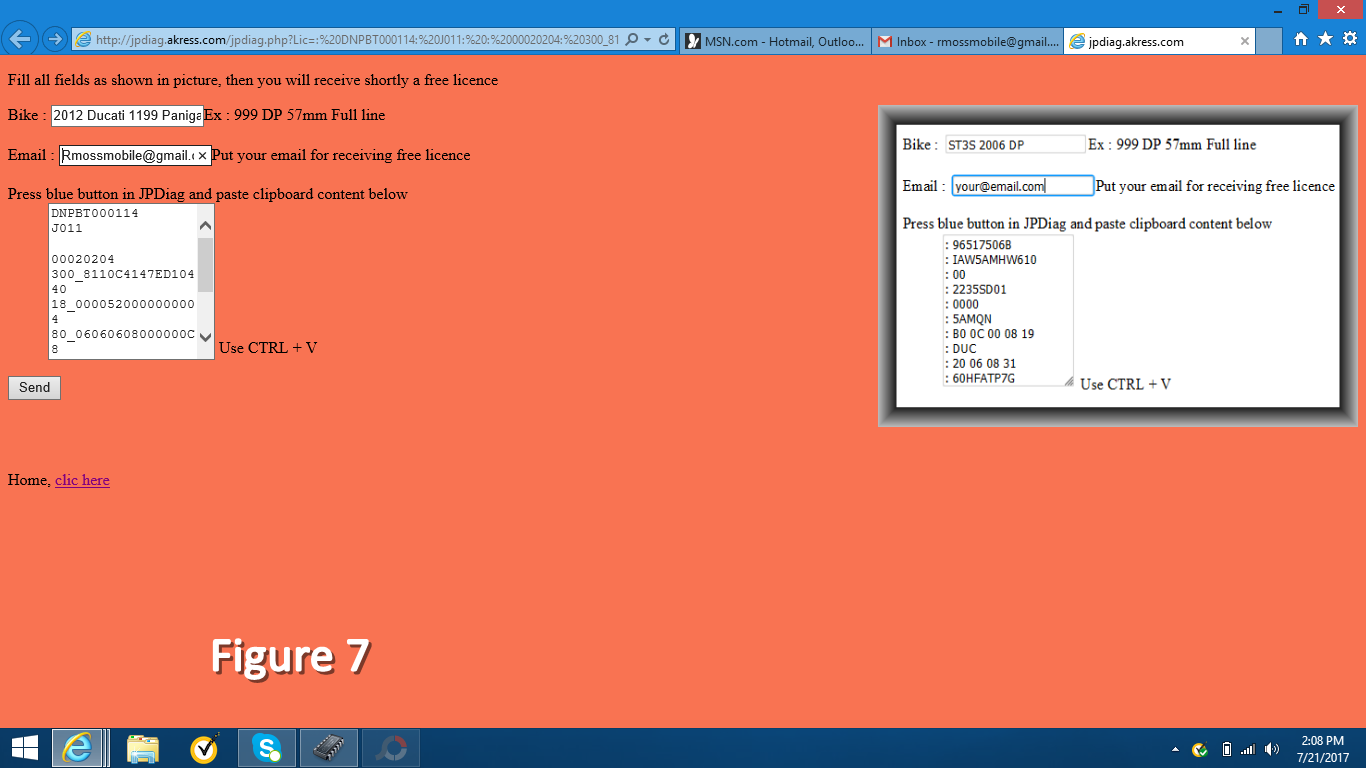Launch File Explorer from the taskbar
1366x768 pixels.
[x=143, y=748]
